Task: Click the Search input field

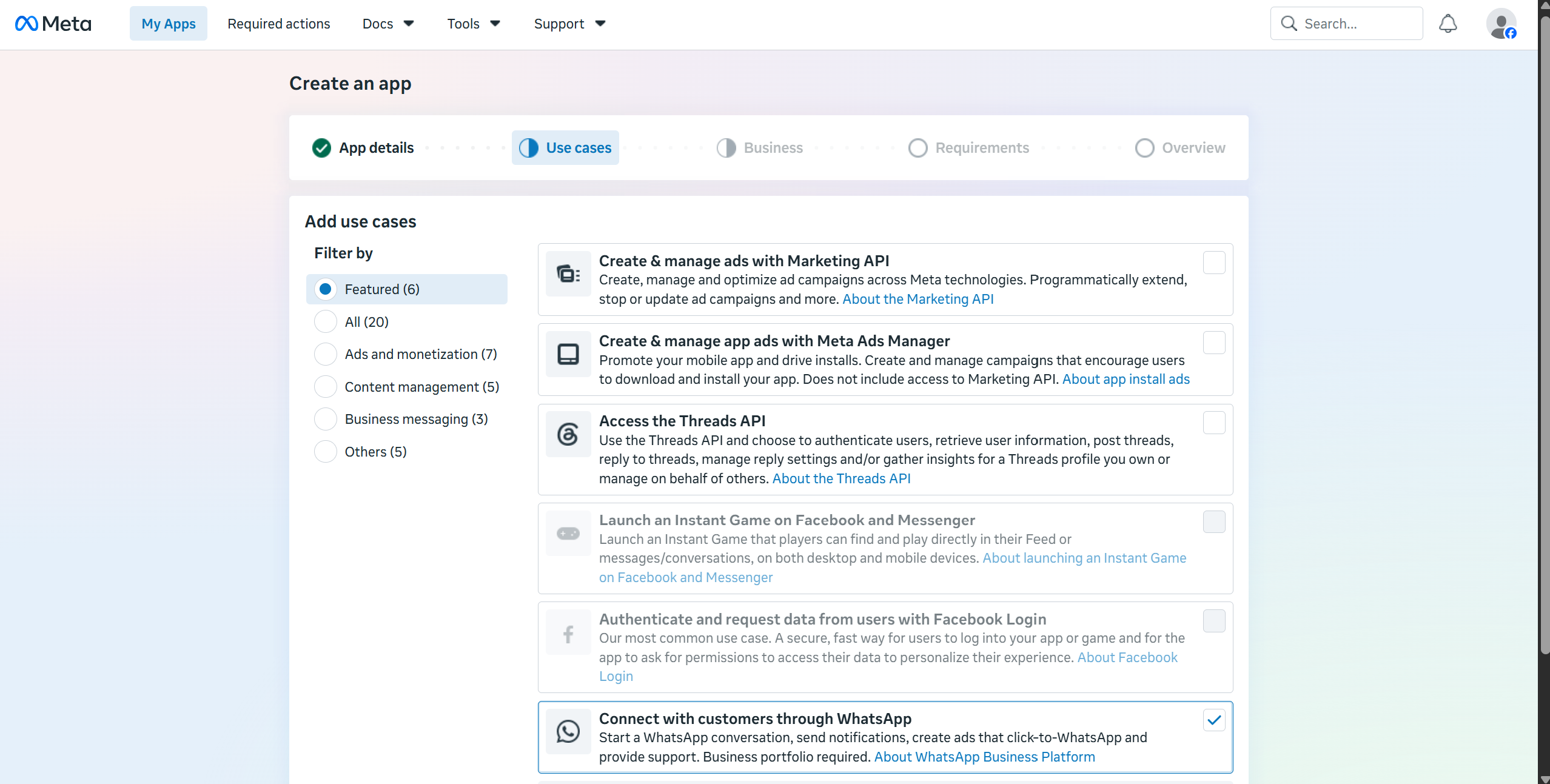Action: click(1347, 24)
